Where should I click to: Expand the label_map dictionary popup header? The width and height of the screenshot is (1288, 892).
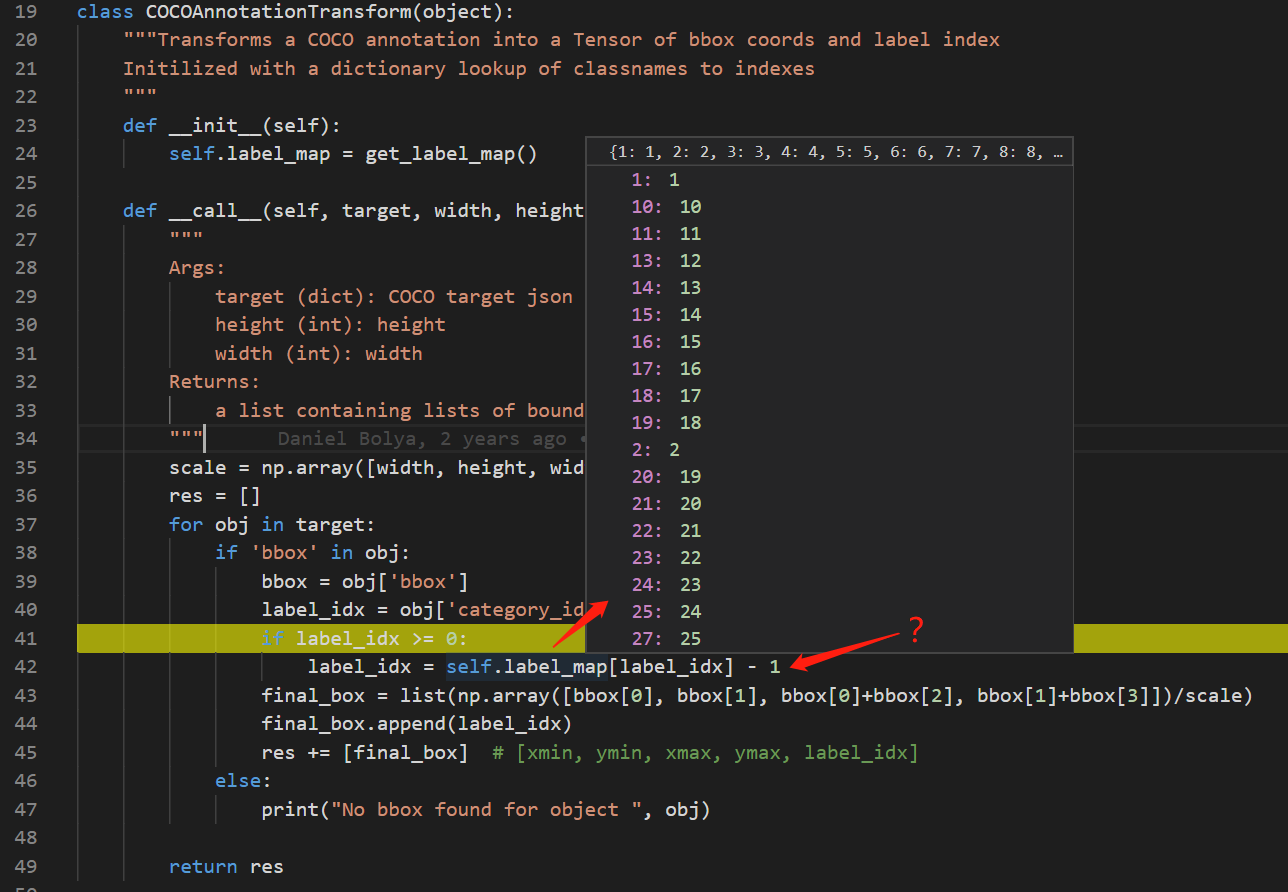tap(828, 151)
